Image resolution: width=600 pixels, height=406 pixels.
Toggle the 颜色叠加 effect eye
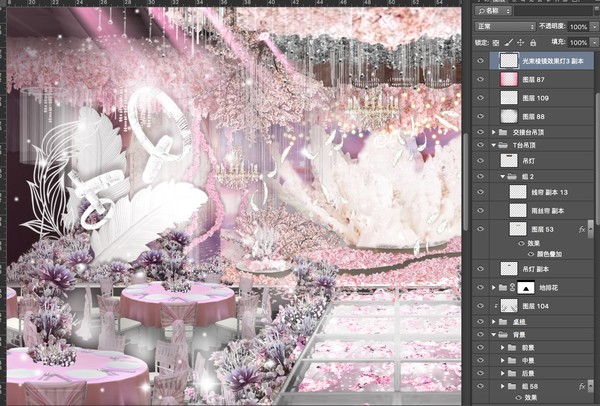point(531,254)
